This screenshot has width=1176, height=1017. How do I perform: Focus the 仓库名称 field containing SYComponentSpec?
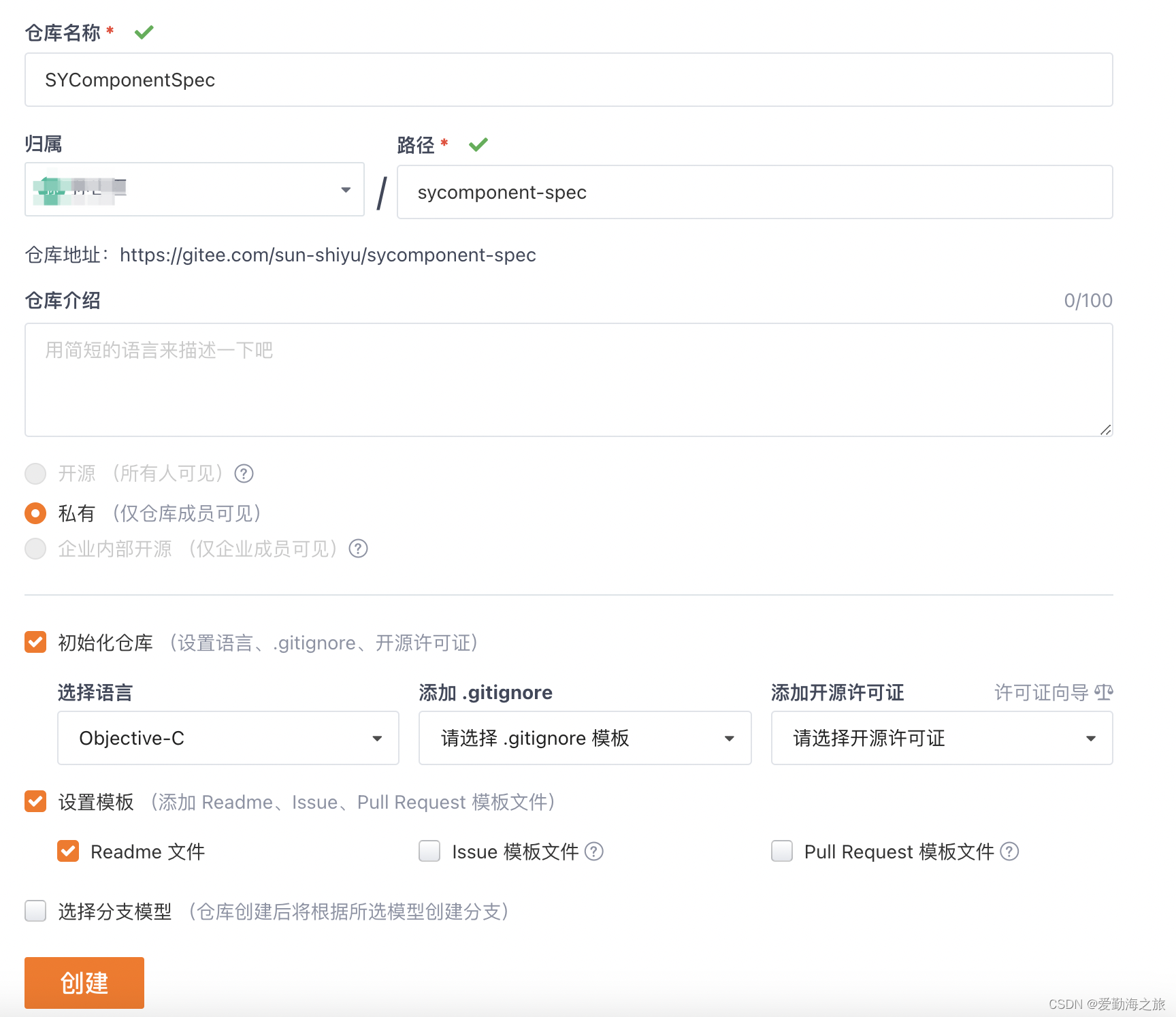(569, 80)
